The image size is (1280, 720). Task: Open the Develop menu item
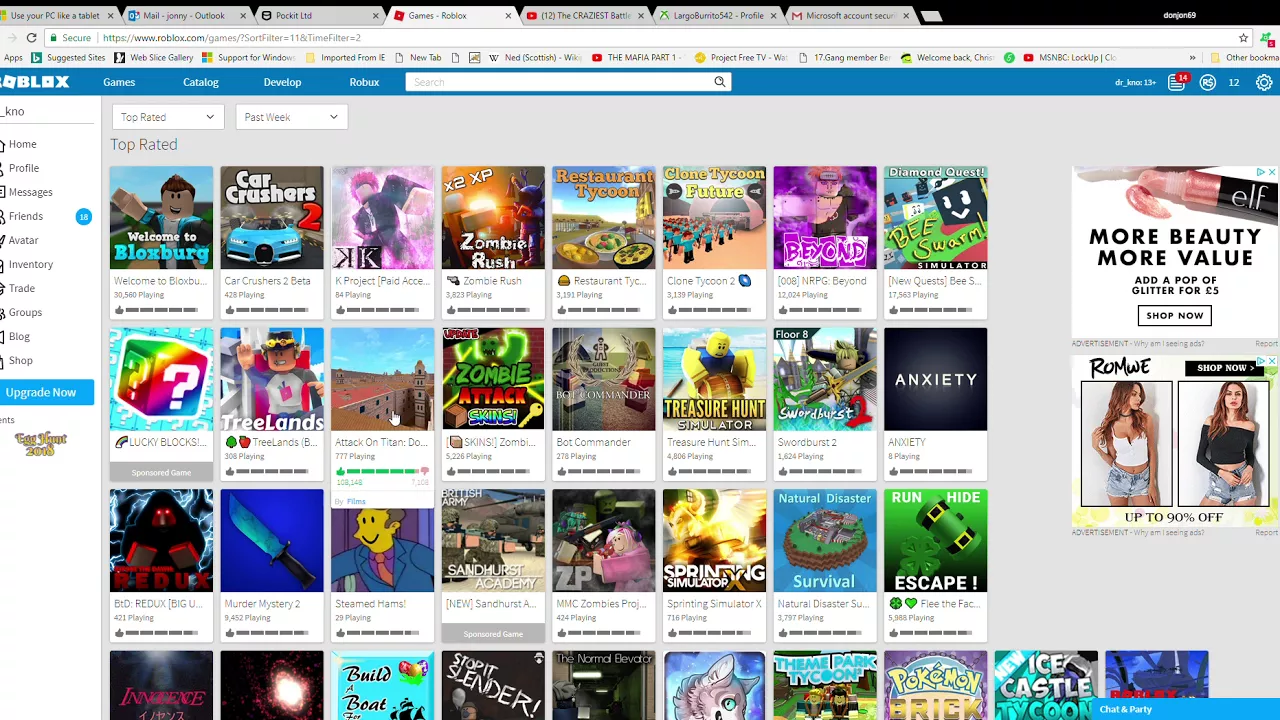click(x=282, y=82)
